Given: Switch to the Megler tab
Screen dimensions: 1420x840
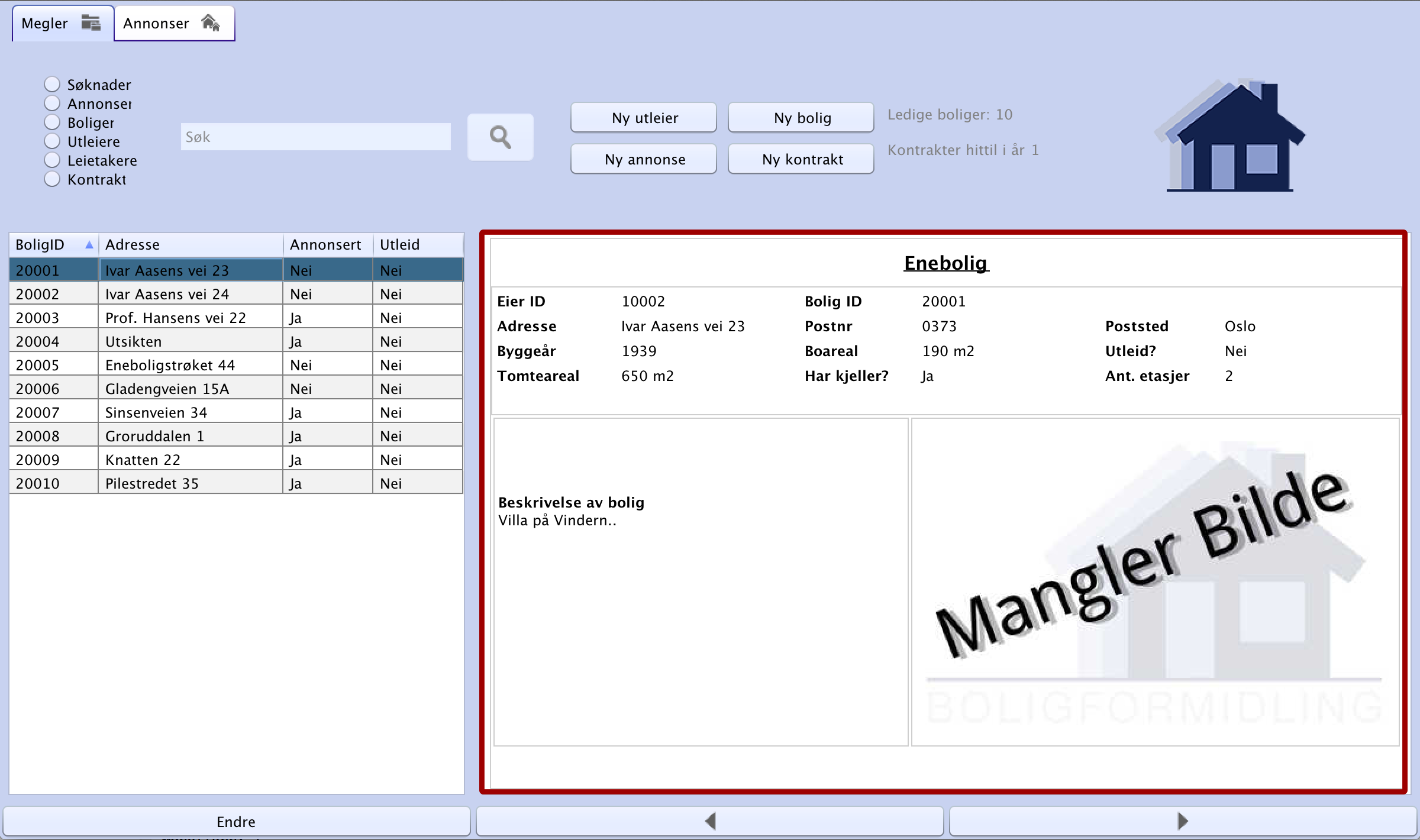Looking at the screenshot, I should (62, 24).
